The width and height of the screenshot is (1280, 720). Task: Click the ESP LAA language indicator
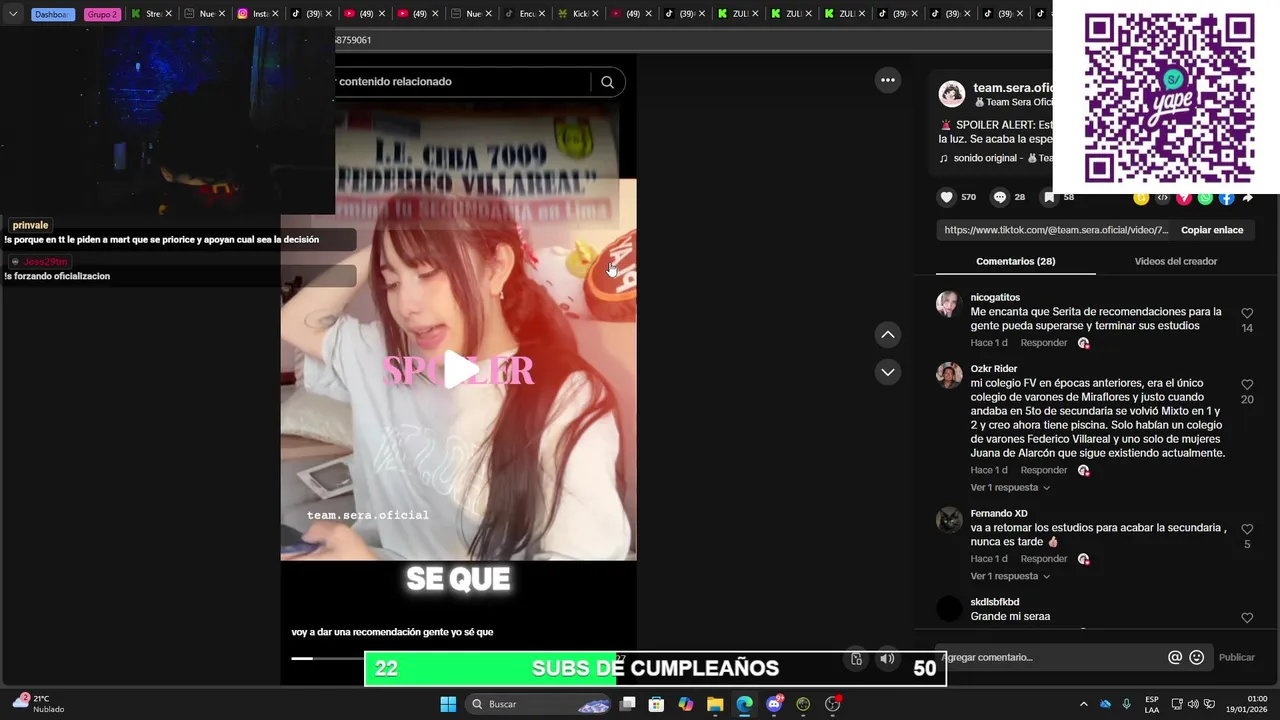(1152, 704)
